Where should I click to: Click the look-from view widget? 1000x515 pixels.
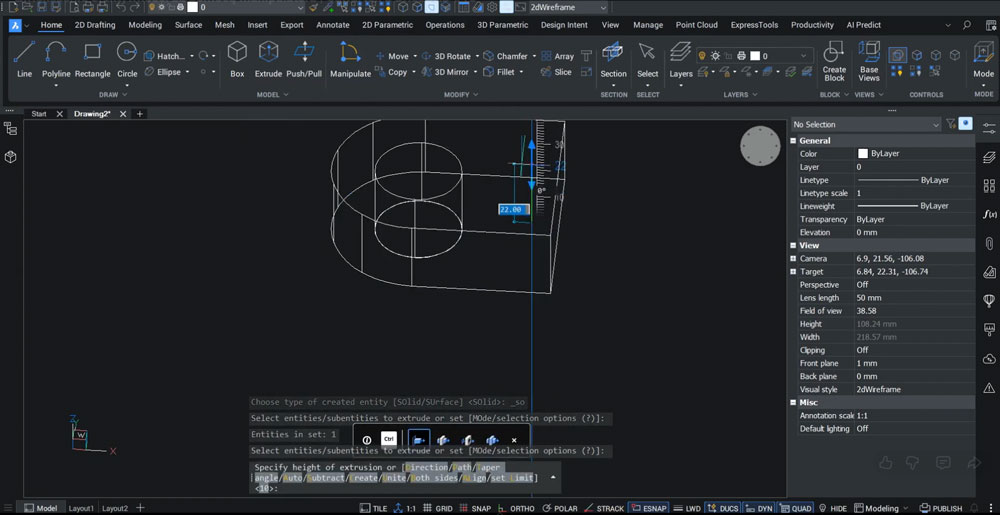click(760, 146)
